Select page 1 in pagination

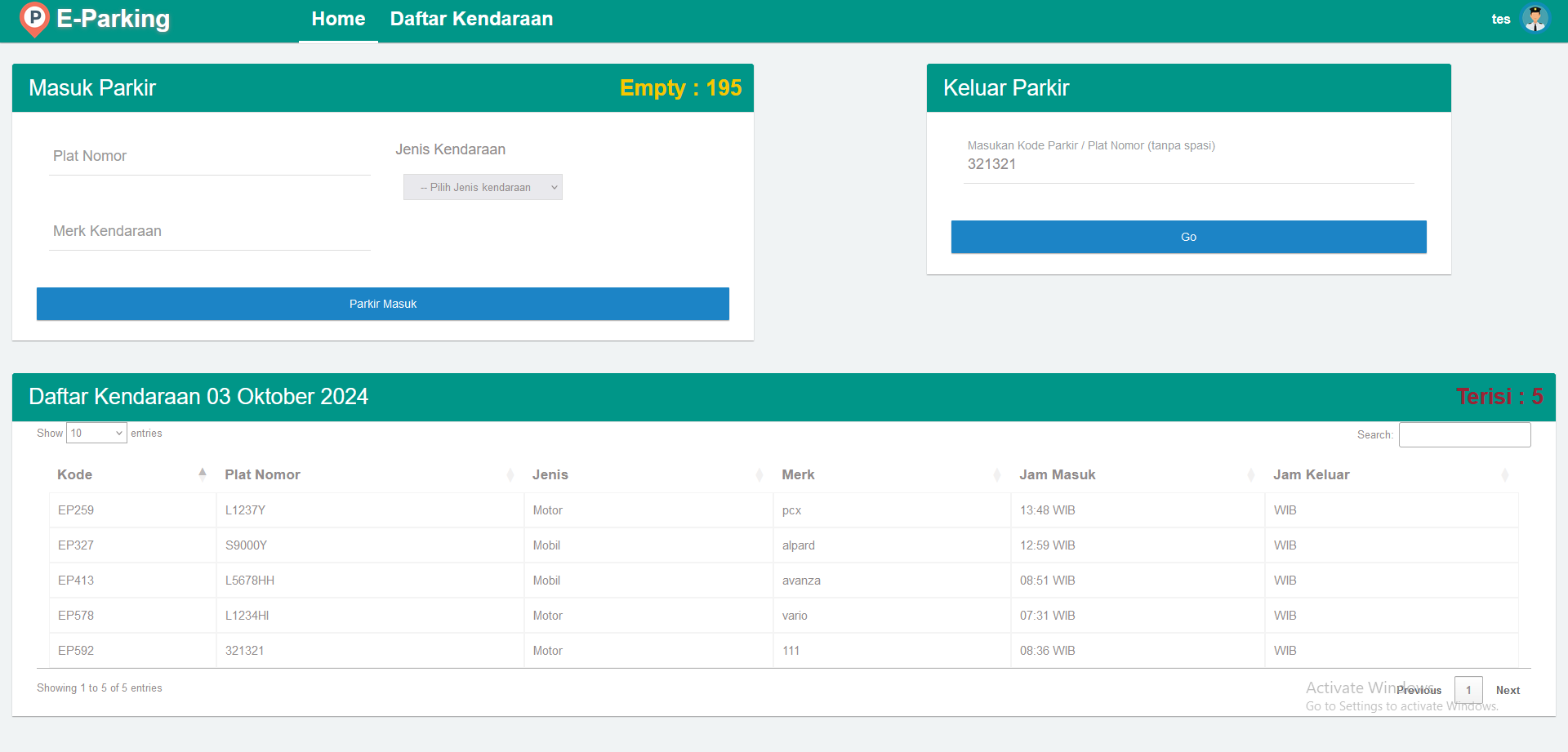[x=1469, y=690]
